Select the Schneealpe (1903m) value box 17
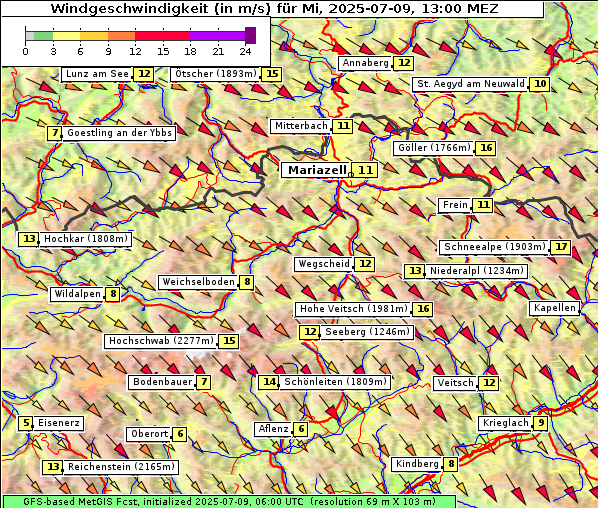598x508 pixels. point(561,247)
